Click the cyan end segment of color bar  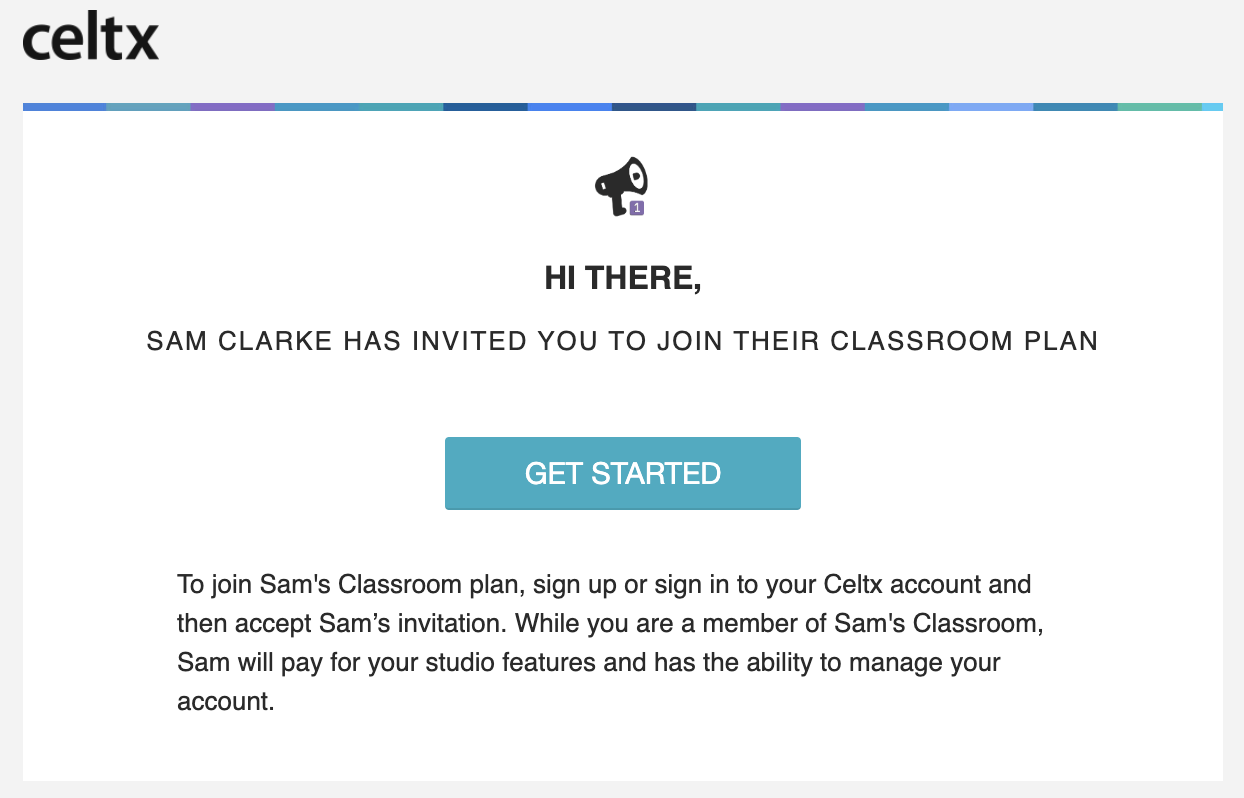click(1212, 106)
